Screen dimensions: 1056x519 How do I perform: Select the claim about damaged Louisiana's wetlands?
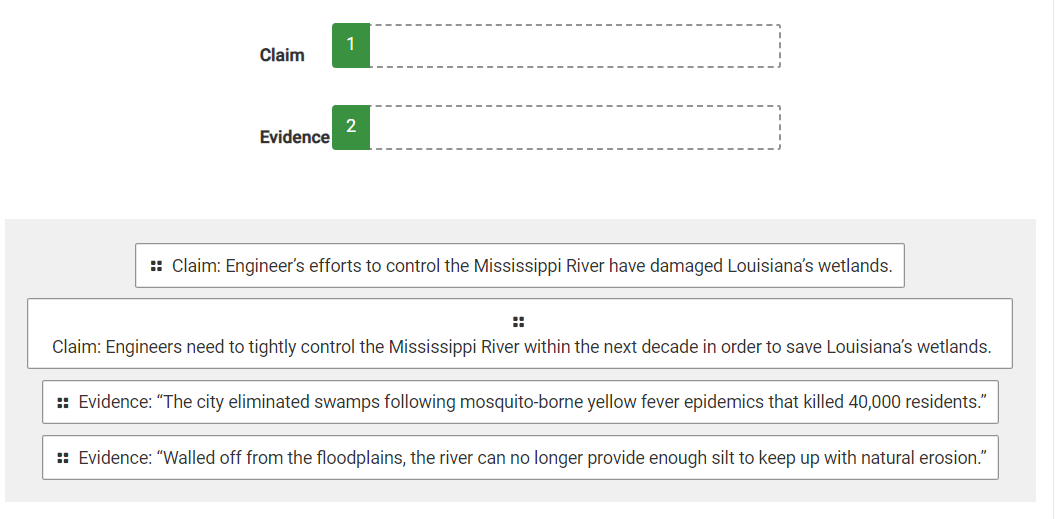coord(520,266)
